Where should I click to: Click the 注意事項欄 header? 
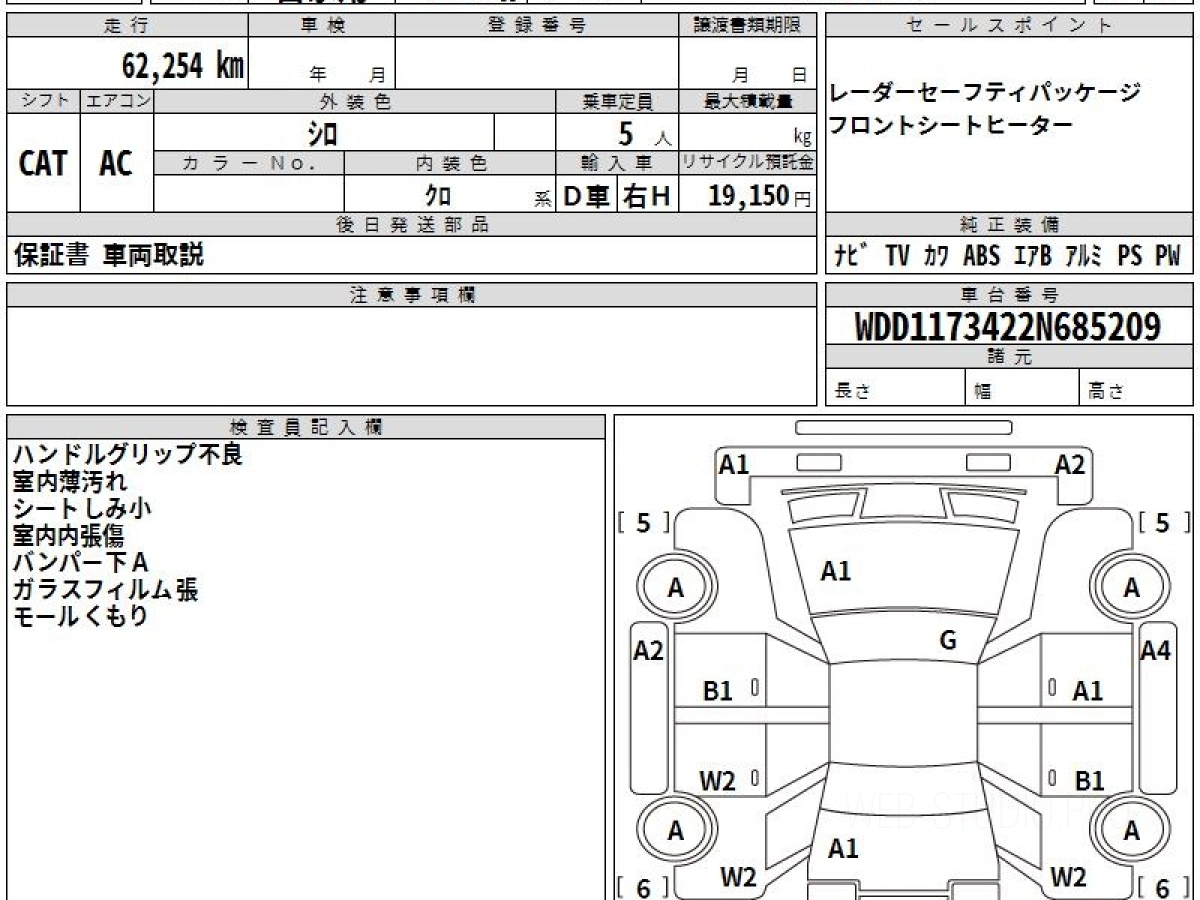[x=412, y=295]
